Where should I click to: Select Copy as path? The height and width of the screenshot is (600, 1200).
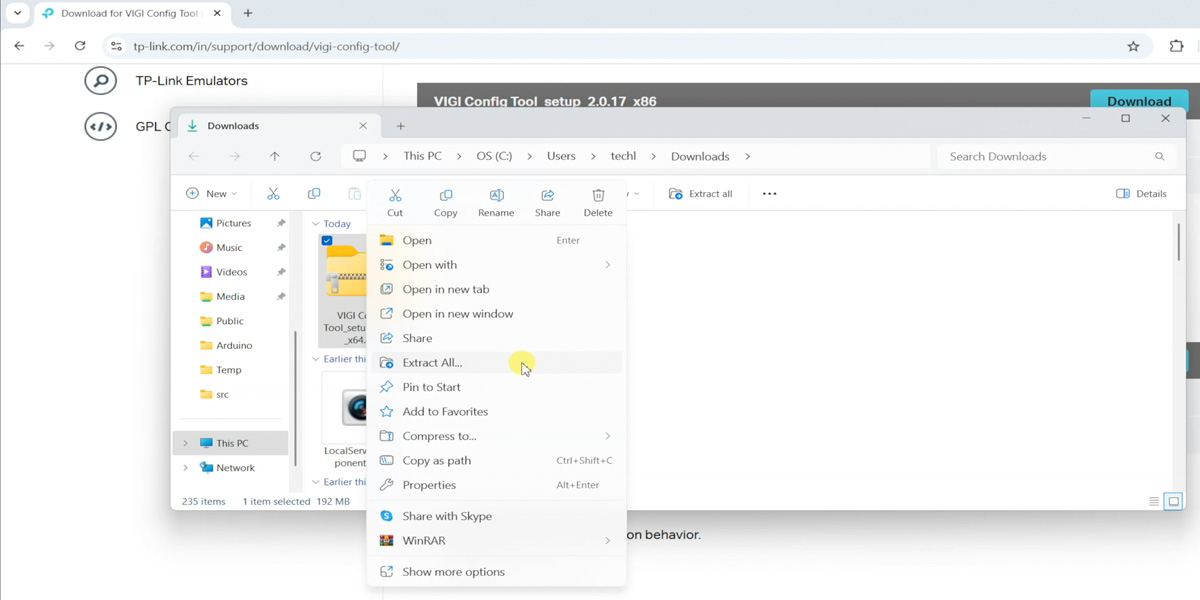pos(496,461)
